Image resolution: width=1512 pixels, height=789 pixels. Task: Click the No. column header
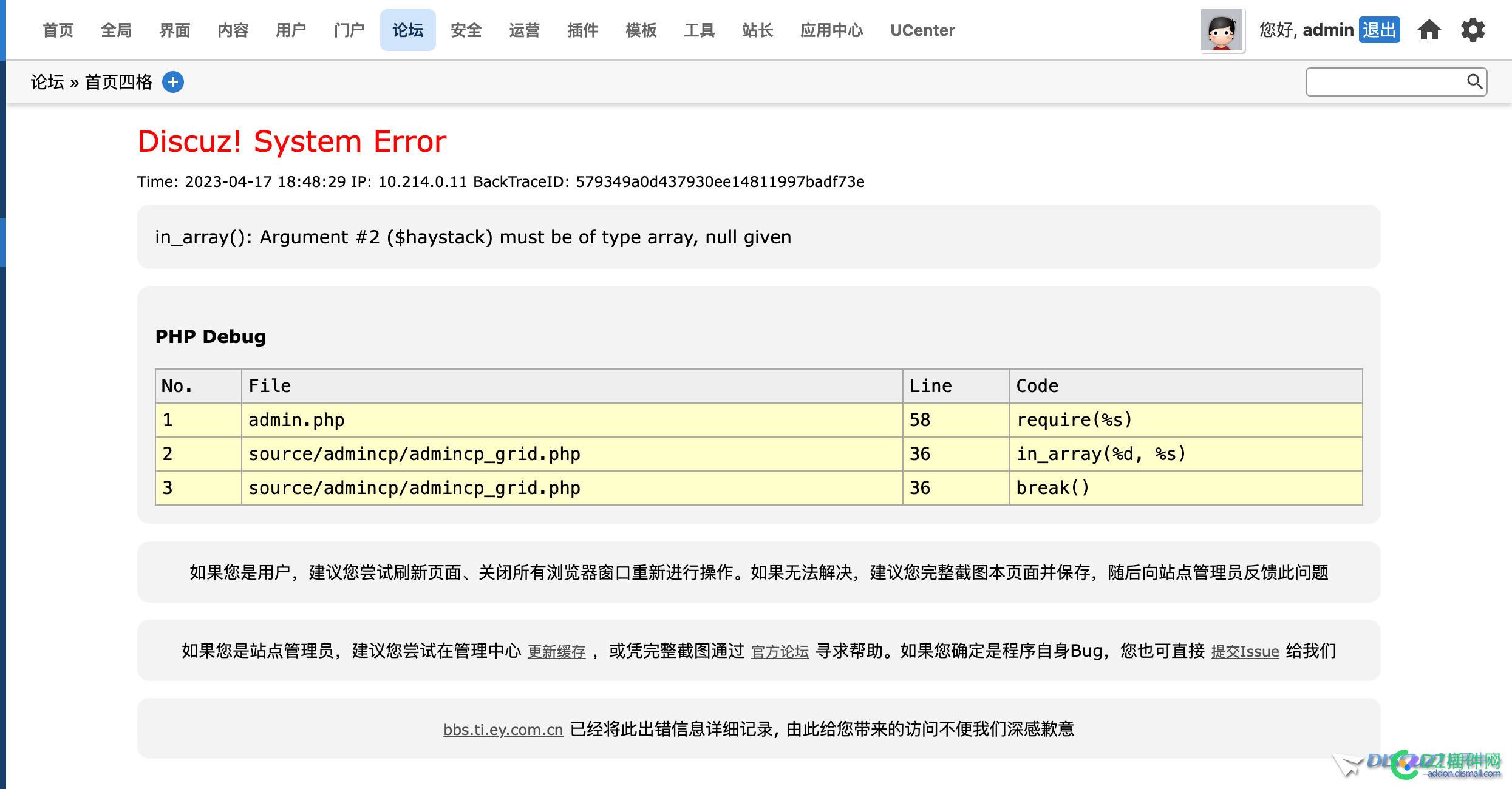point(199,386)
